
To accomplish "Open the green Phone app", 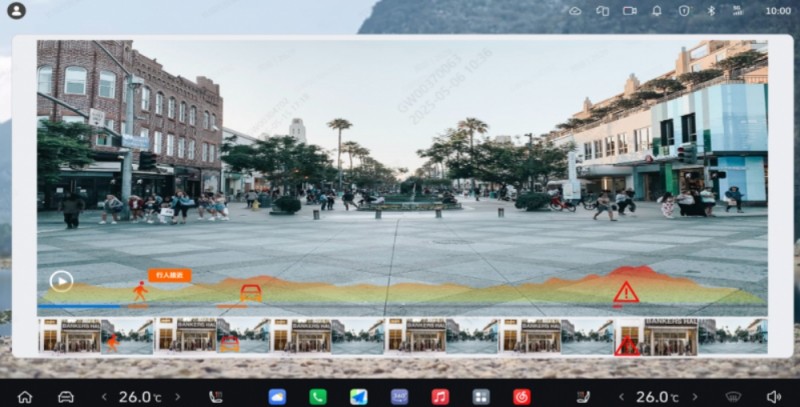I will tap(317, 397).
